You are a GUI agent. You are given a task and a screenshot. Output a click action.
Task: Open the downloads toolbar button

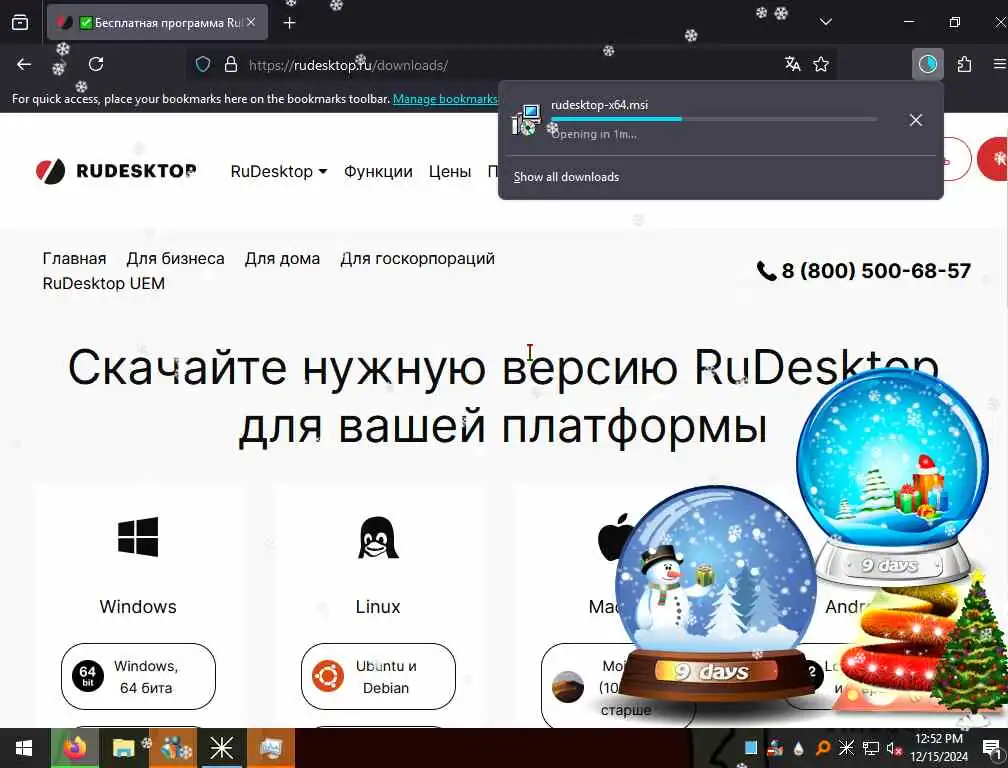click(x=928, y=64)
